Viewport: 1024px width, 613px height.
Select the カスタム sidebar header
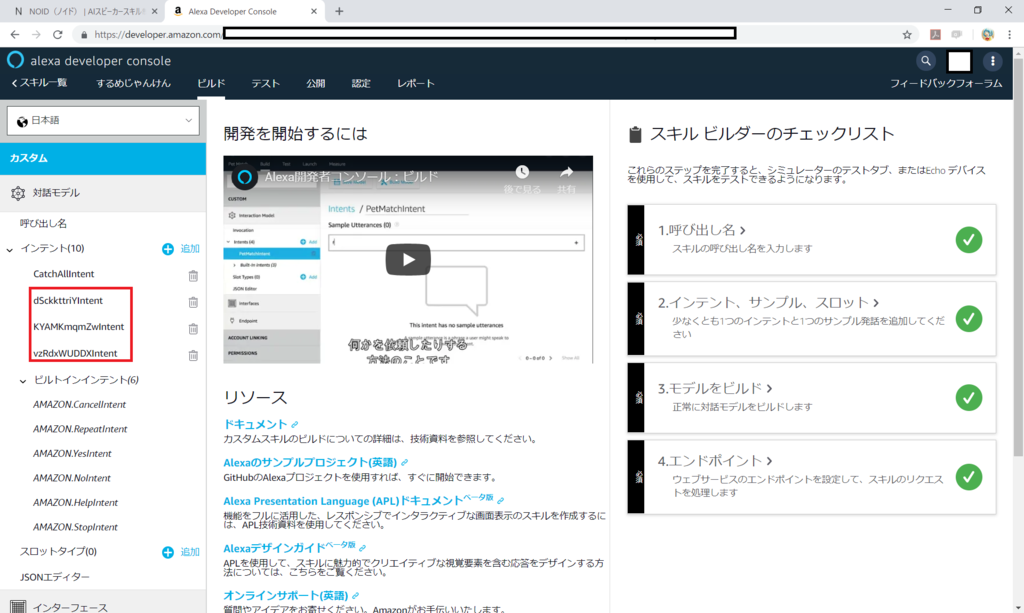coord(103,159)
